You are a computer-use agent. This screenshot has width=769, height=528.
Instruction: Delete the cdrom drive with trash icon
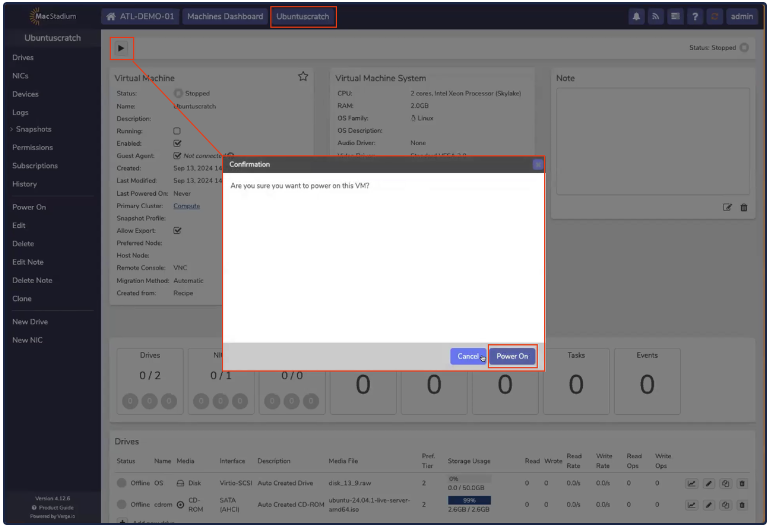[x=742, y=504]
